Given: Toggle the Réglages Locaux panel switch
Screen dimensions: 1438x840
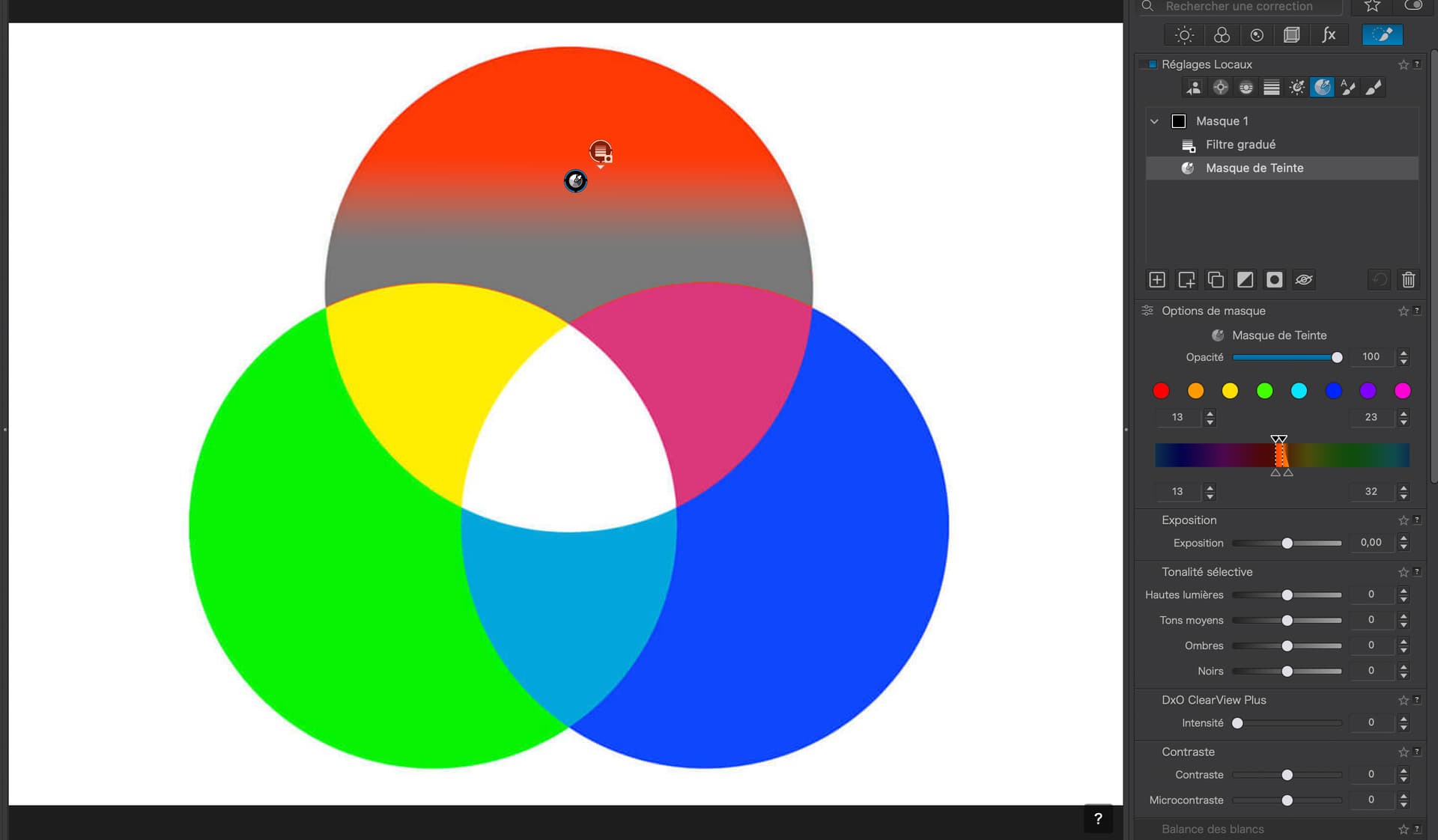Looking at the screenshot, I should (x=1152, y=64).
